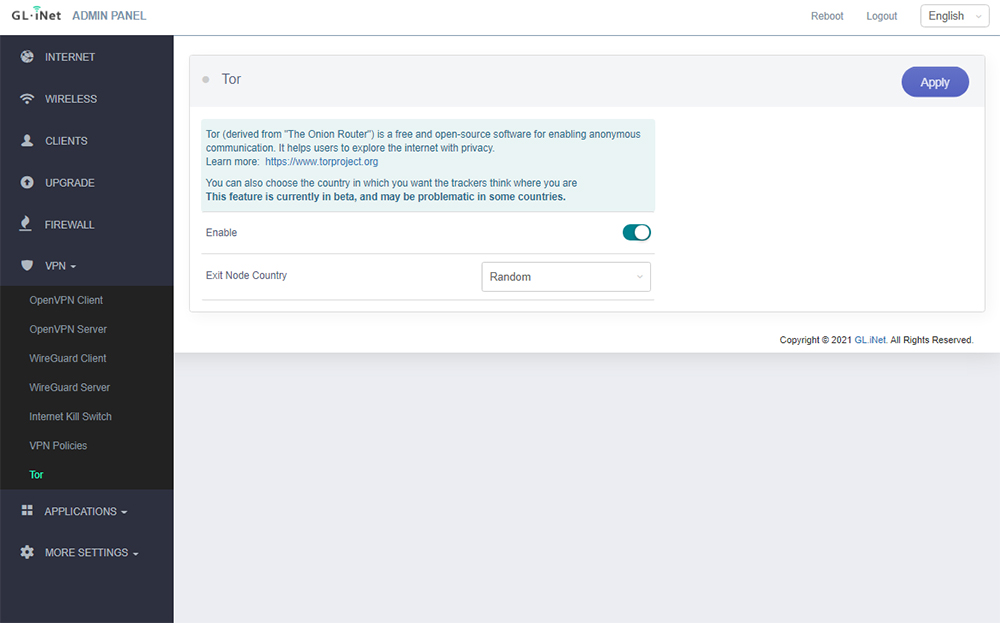The width and height of the screenshot is (1000, 623).
Task: Open the torproject.org link
Action: coord(321,161)
